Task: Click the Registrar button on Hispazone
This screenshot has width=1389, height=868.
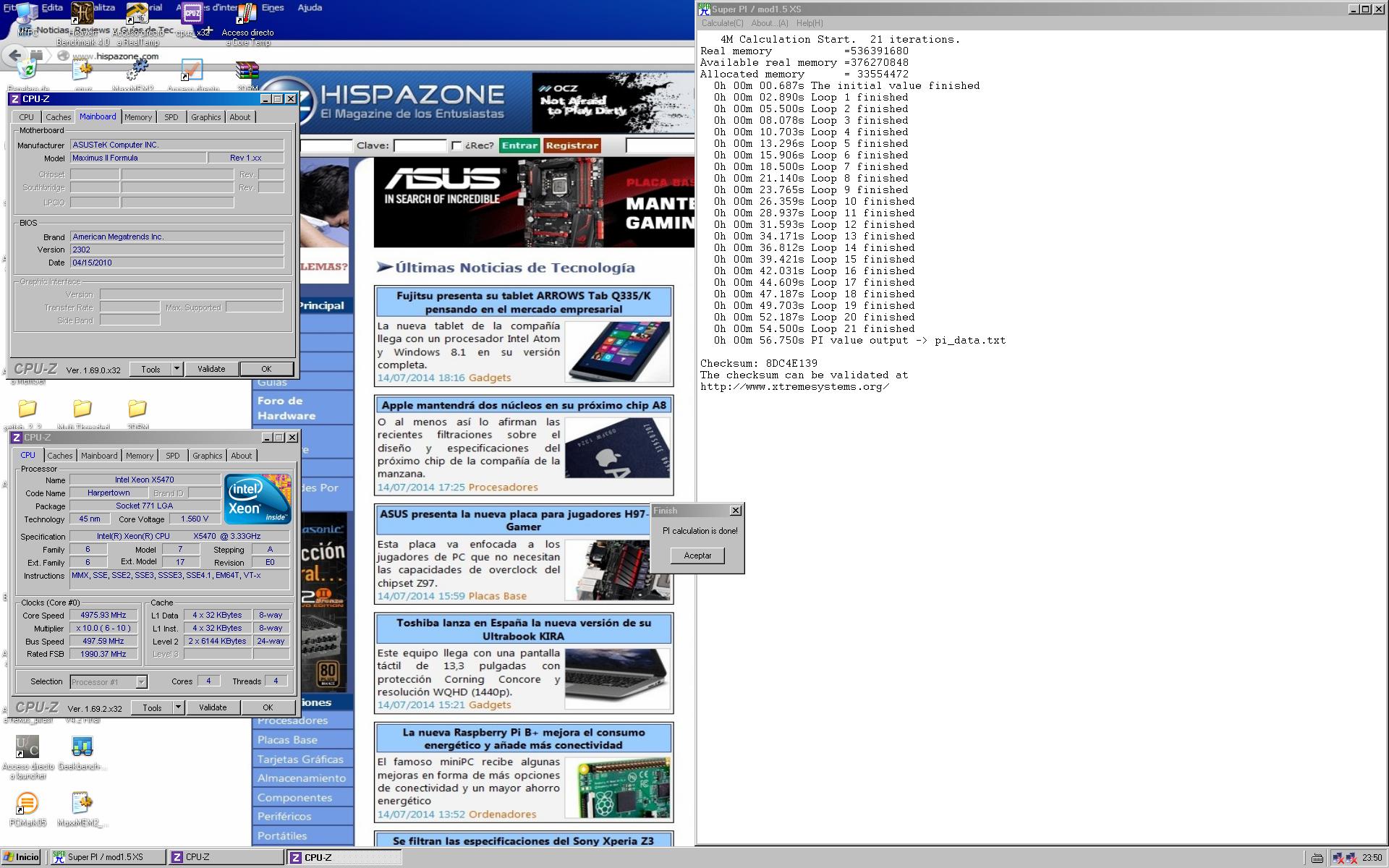Action: [572, 145]
